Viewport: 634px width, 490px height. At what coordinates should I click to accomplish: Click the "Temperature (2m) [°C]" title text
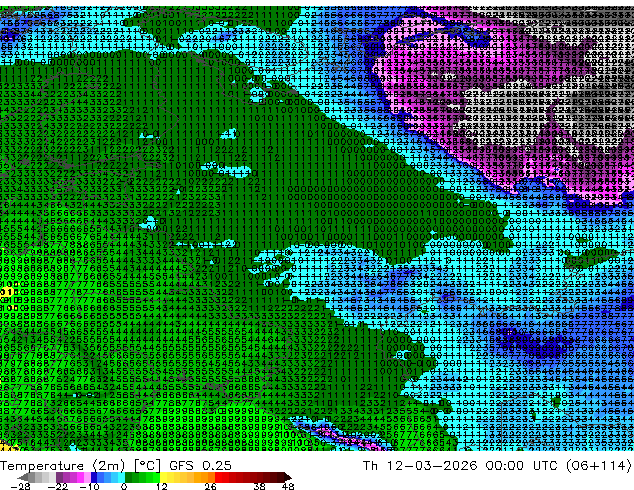click(x=80, y=466)
